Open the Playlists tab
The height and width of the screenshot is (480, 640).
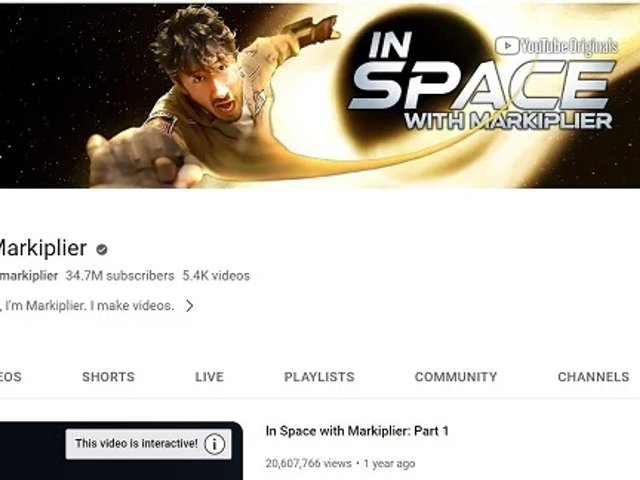point(319,377)
